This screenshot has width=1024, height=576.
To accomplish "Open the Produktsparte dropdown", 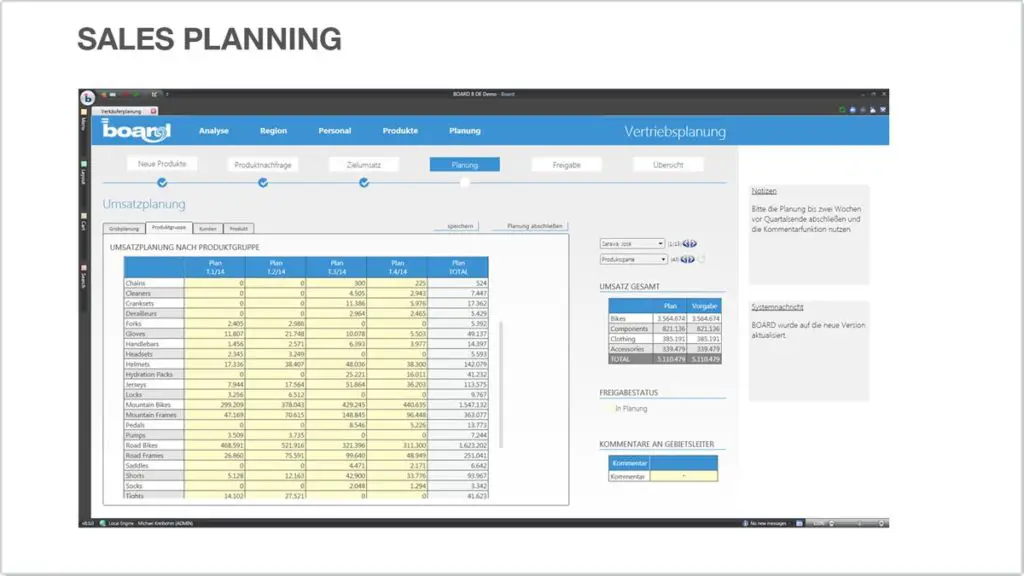I will point(633,259).
